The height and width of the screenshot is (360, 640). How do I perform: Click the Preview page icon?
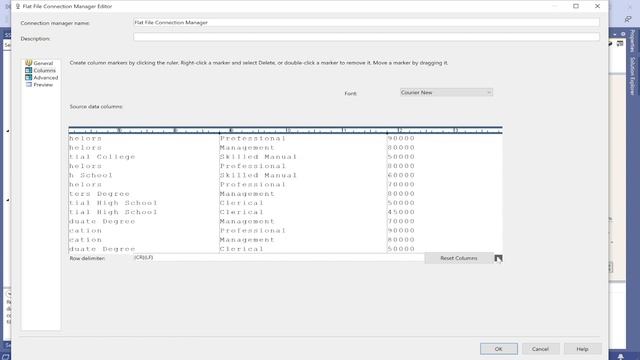29,84
